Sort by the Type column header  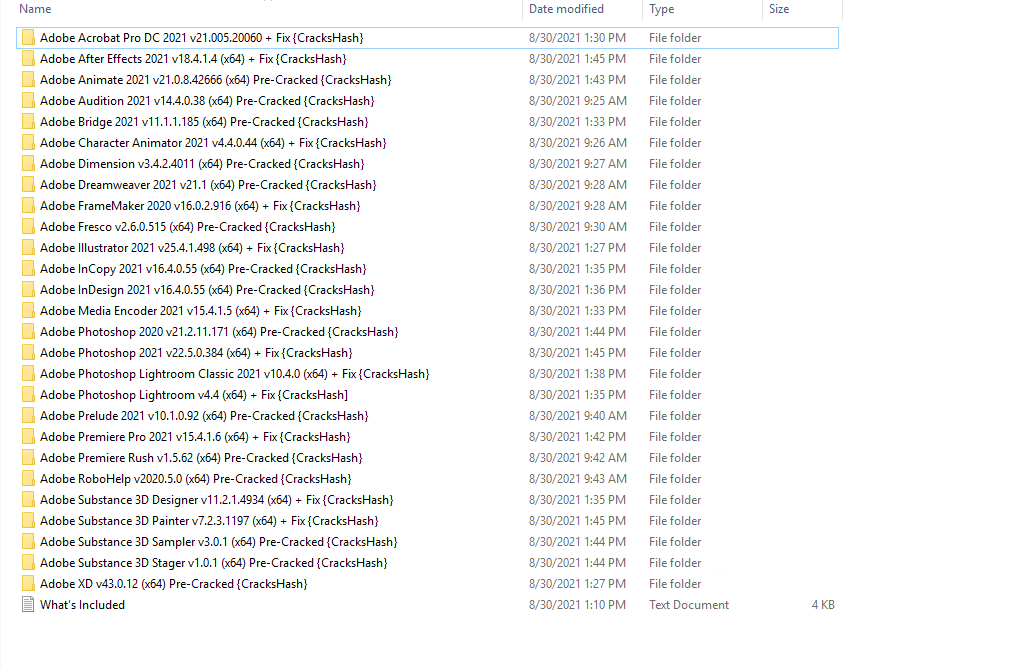[661, 9]
